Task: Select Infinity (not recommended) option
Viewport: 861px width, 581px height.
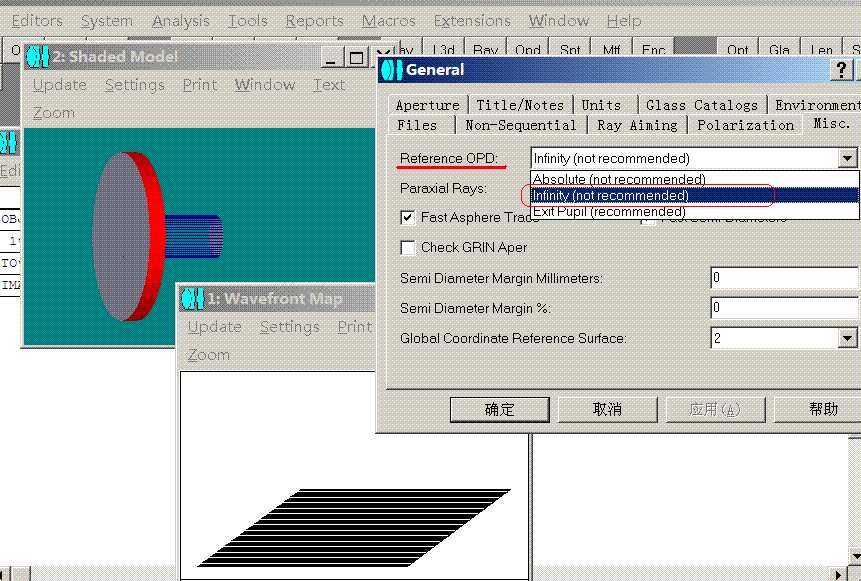Action: (x=695, y=195)
